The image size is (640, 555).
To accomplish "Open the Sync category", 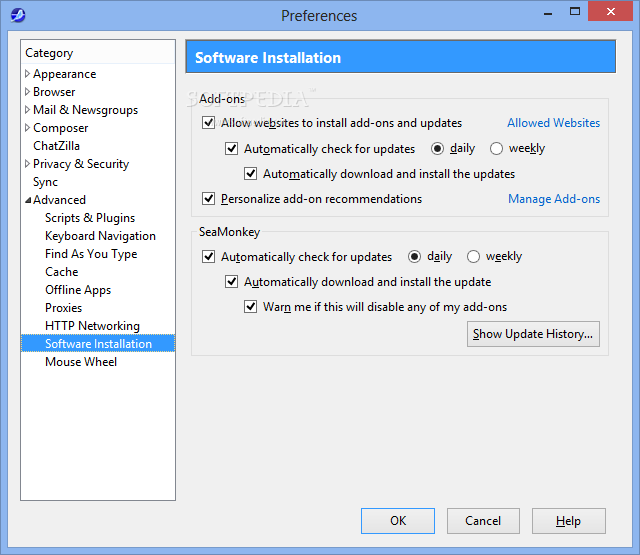I will click(x=45, y=182).
